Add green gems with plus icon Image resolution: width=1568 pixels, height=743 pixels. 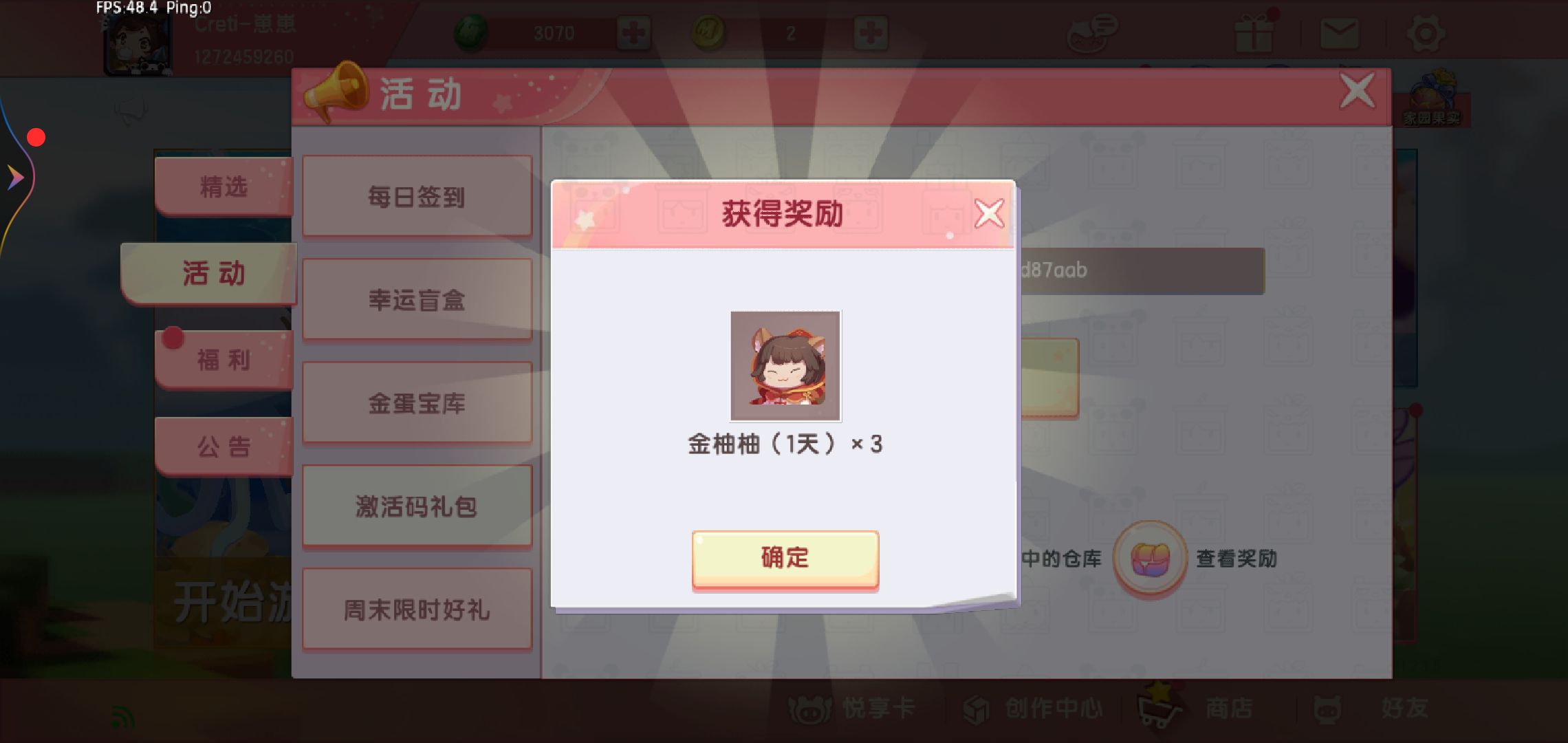(633, 33)
